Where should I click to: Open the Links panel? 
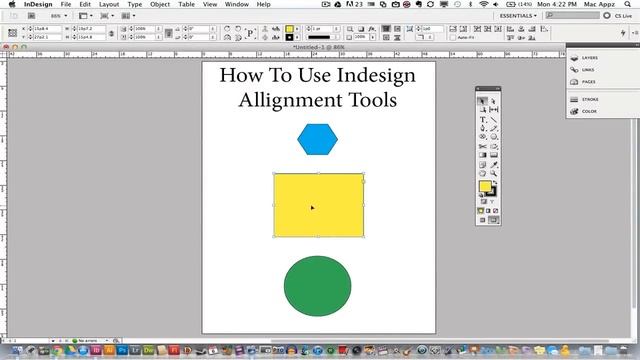(x=583, y=70)
